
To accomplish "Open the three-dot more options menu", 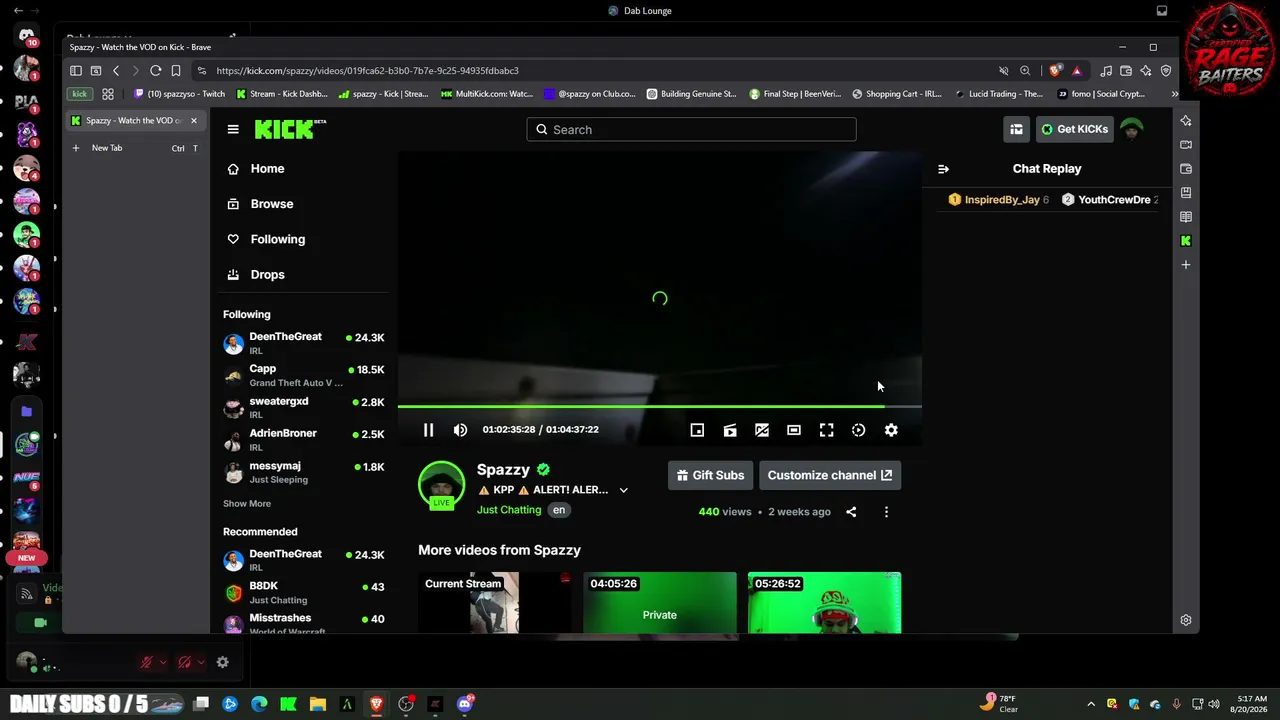I will click(886, 512).
